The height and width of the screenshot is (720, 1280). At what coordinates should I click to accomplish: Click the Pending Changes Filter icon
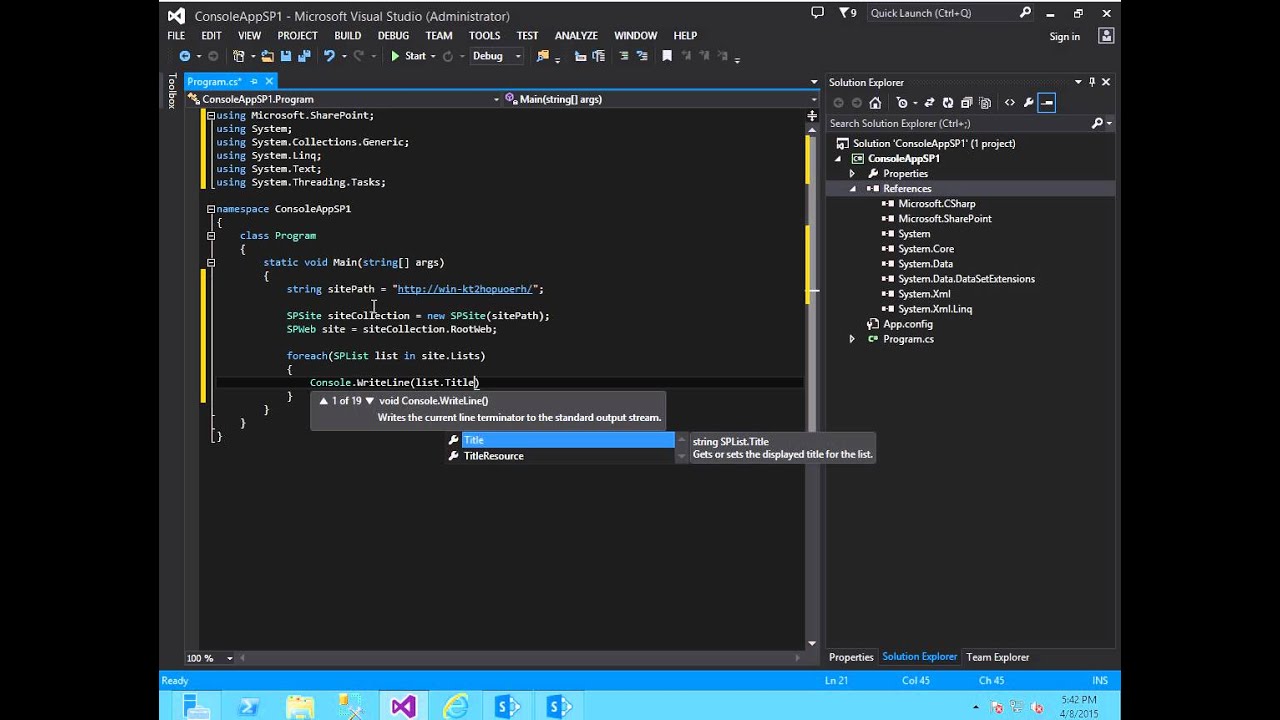pos(902,103)
